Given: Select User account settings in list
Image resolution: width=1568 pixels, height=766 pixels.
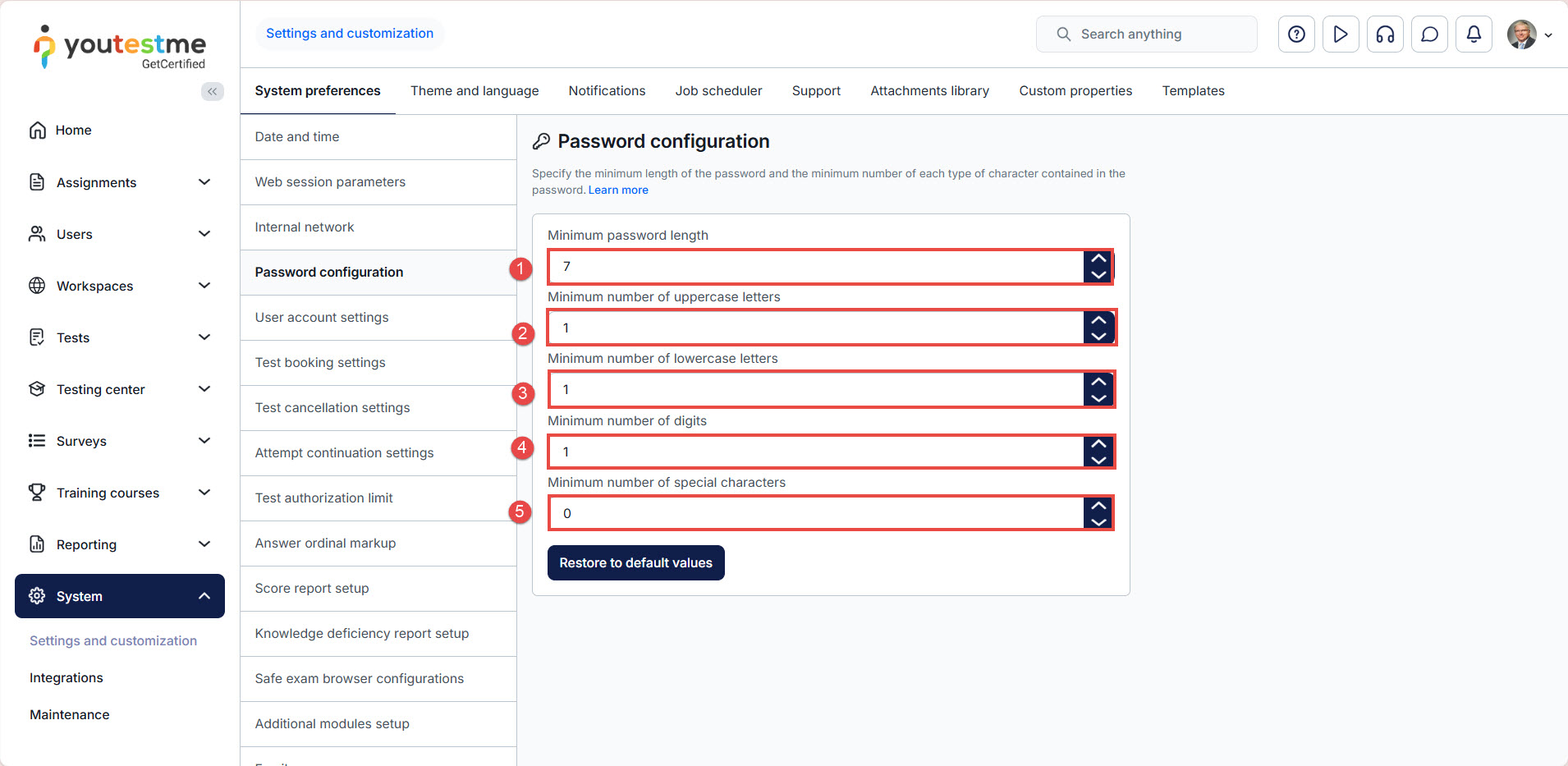Looking at the screenshot, I should pos(322,318).
